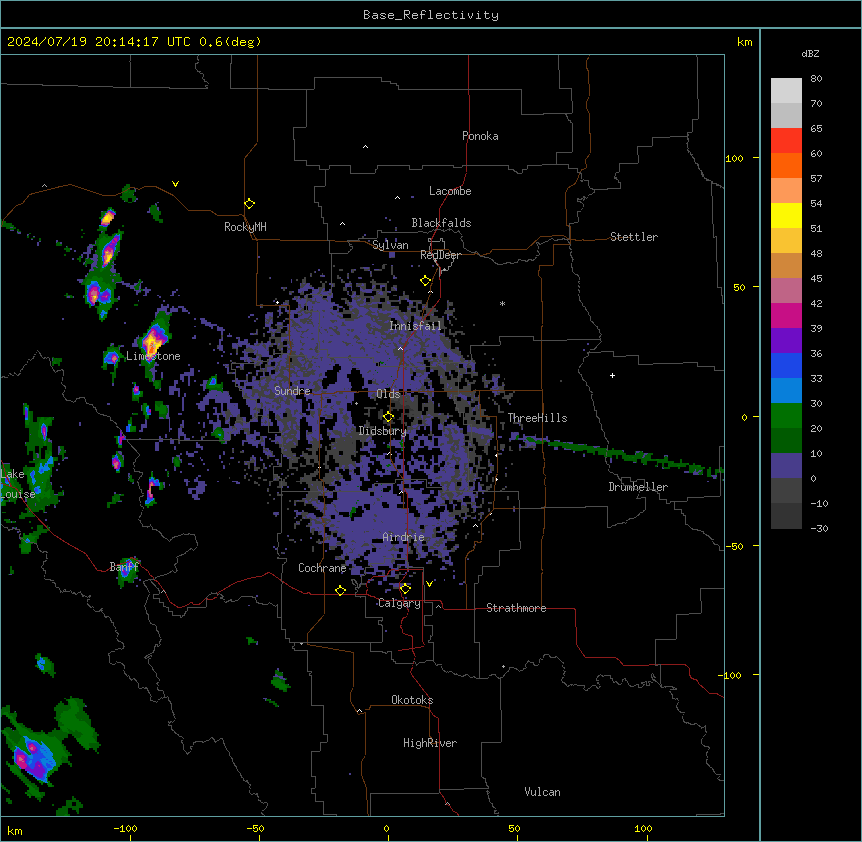This screenshot has height=842, width=862.
Task: Click the HighRiver city label
Action: (430, 743)
